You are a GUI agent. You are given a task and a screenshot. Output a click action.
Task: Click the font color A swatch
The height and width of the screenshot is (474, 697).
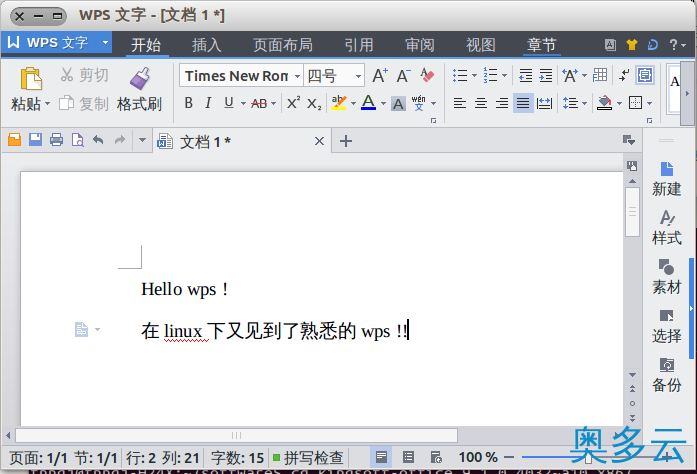click(x=368, y=103)
